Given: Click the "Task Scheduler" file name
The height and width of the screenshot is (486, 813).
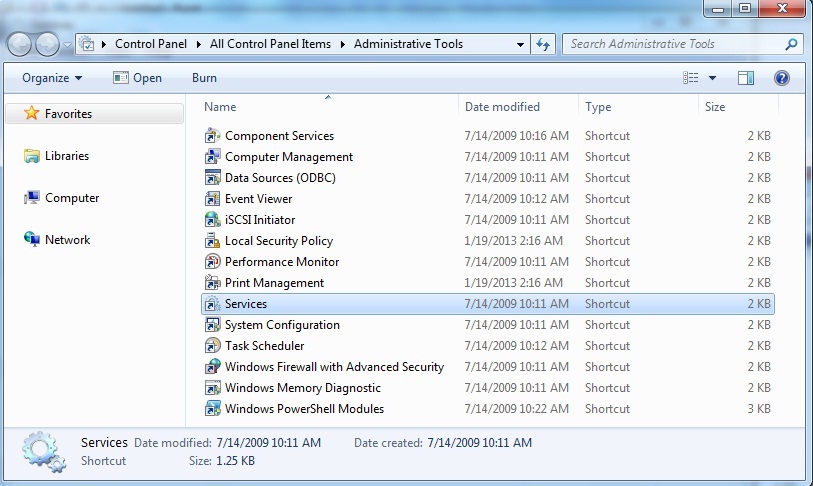Looking at the screenshot, I should coord(264,345).
